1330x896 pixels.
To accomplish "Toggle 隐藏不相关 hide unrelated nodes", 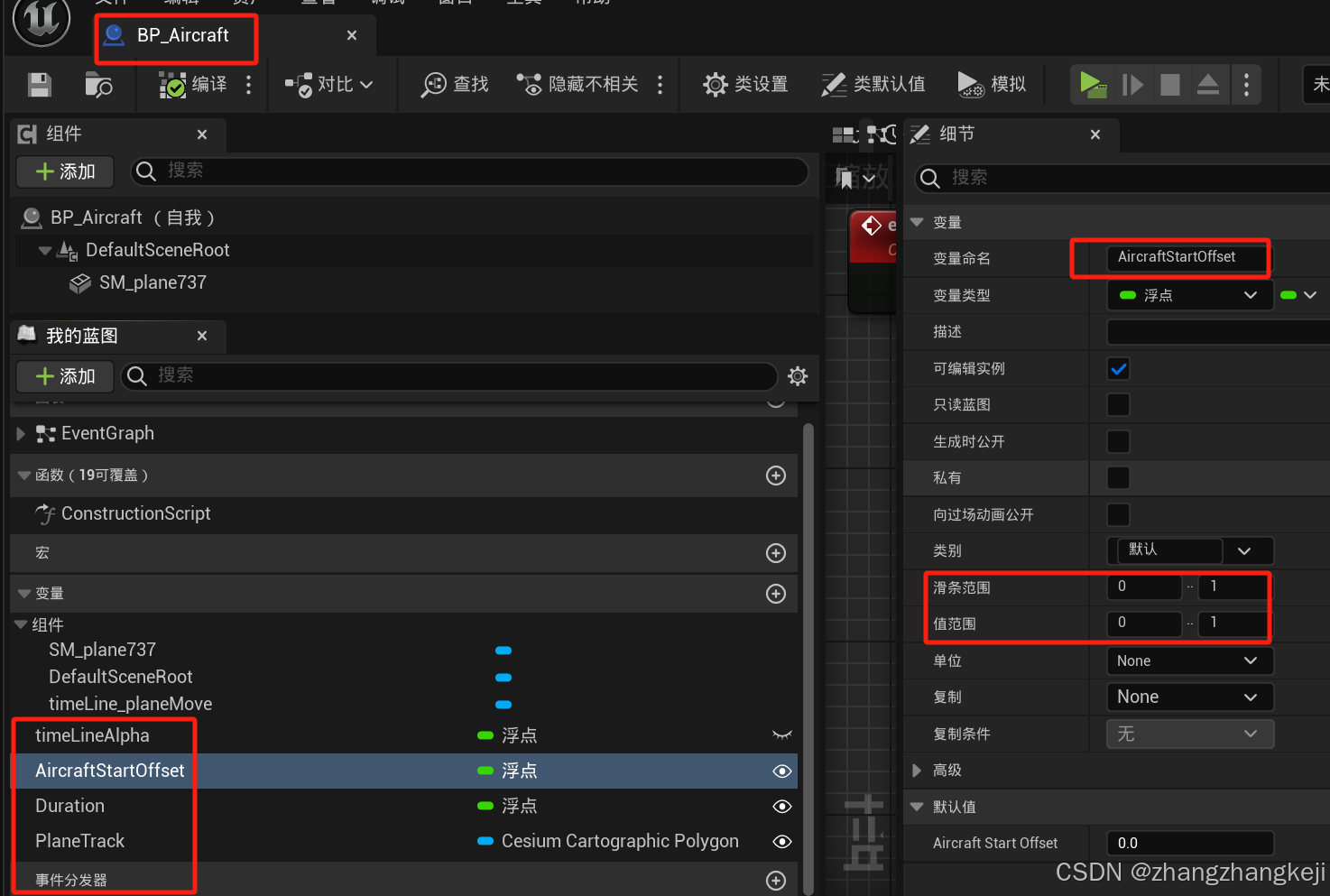I will pos(577,85).
